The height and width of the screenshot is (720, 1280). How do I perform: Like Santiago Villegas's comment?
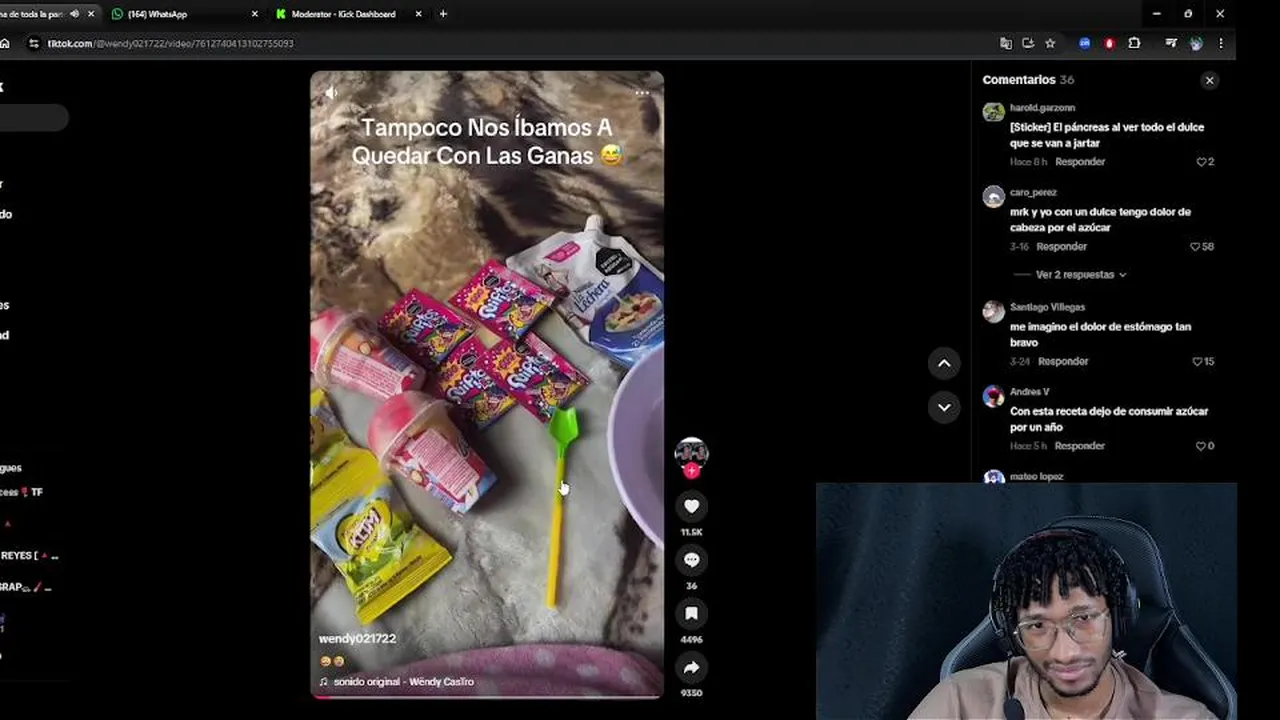tap(1197, 362)
